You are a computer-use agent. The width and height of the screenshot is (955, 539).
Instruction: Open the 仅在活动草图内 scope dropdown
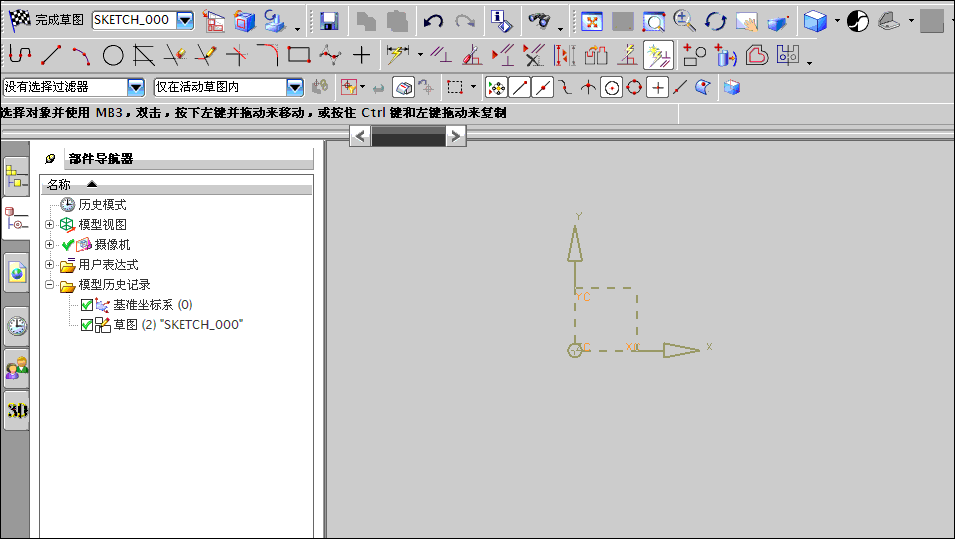tap(295, 87)
